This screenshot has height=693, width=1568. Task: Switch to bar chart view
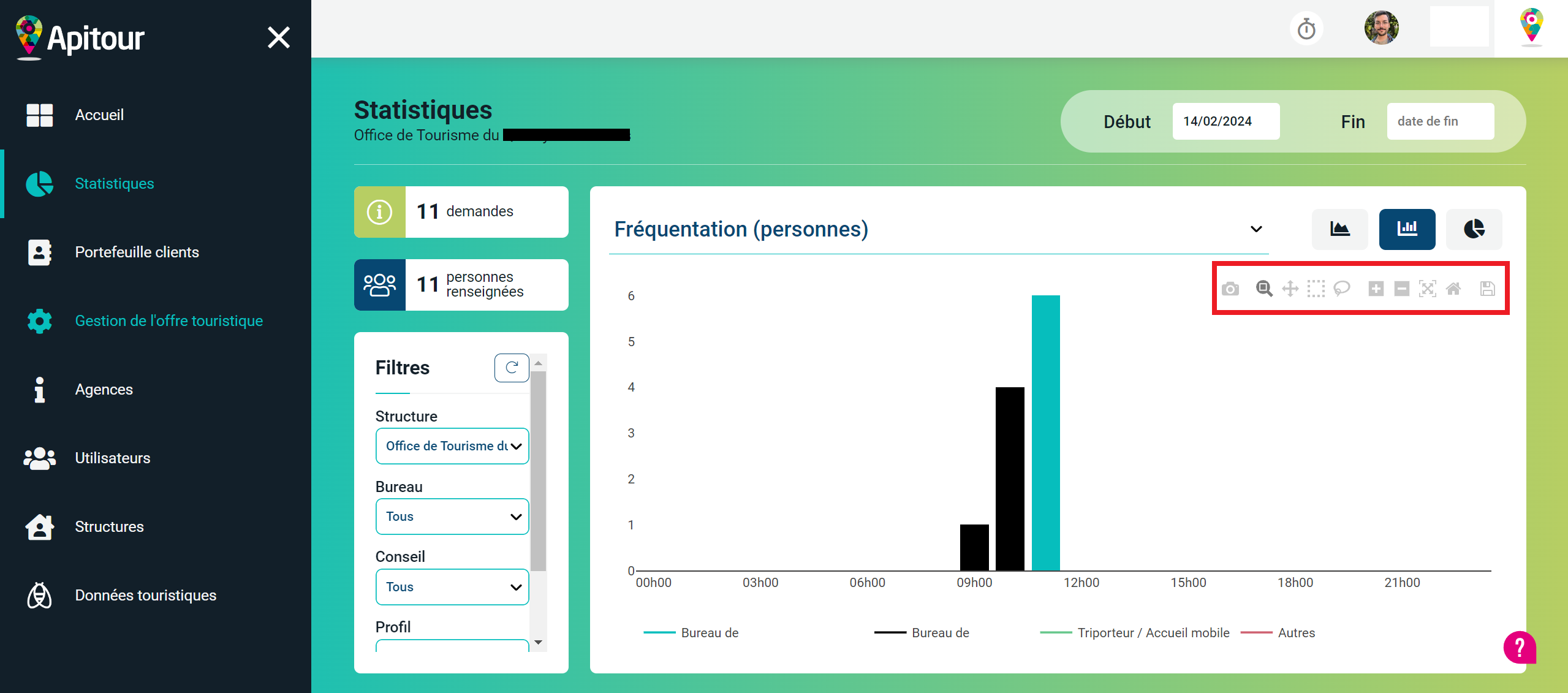click(1407, 229)
